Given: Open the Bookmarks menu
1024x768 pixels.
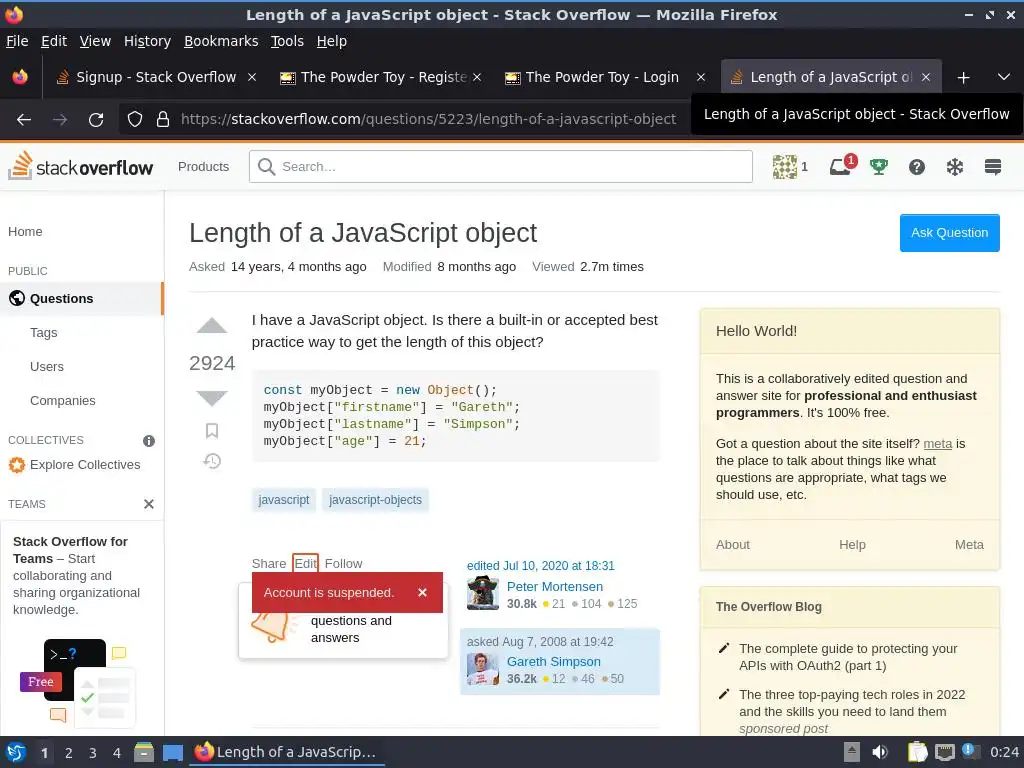Looking at the screenshot, I should [x=221, y=41].
